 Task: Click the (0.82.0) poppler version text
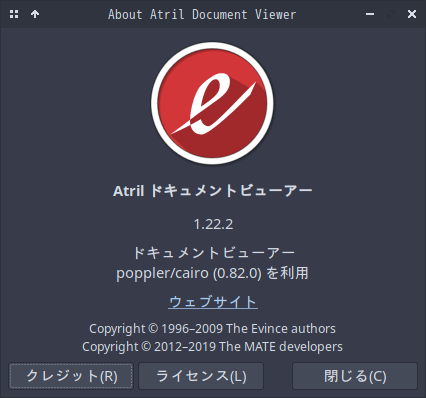point(237,273)
